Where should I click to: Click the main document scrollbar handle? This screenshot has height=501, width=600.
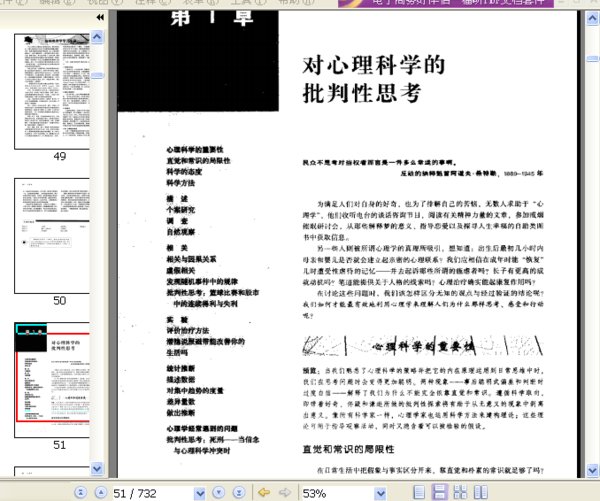(x=592, y=59)
